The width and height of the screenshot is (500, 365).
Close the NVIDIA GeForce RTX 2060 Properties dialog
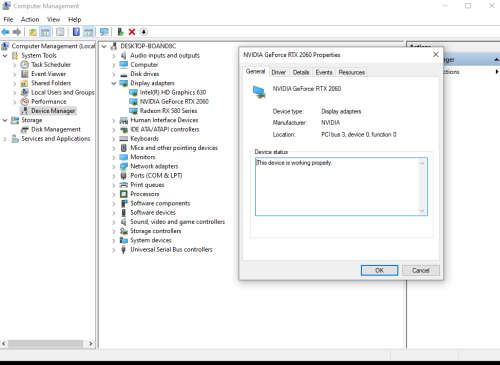pyautogui.click(x=436, y=54)
